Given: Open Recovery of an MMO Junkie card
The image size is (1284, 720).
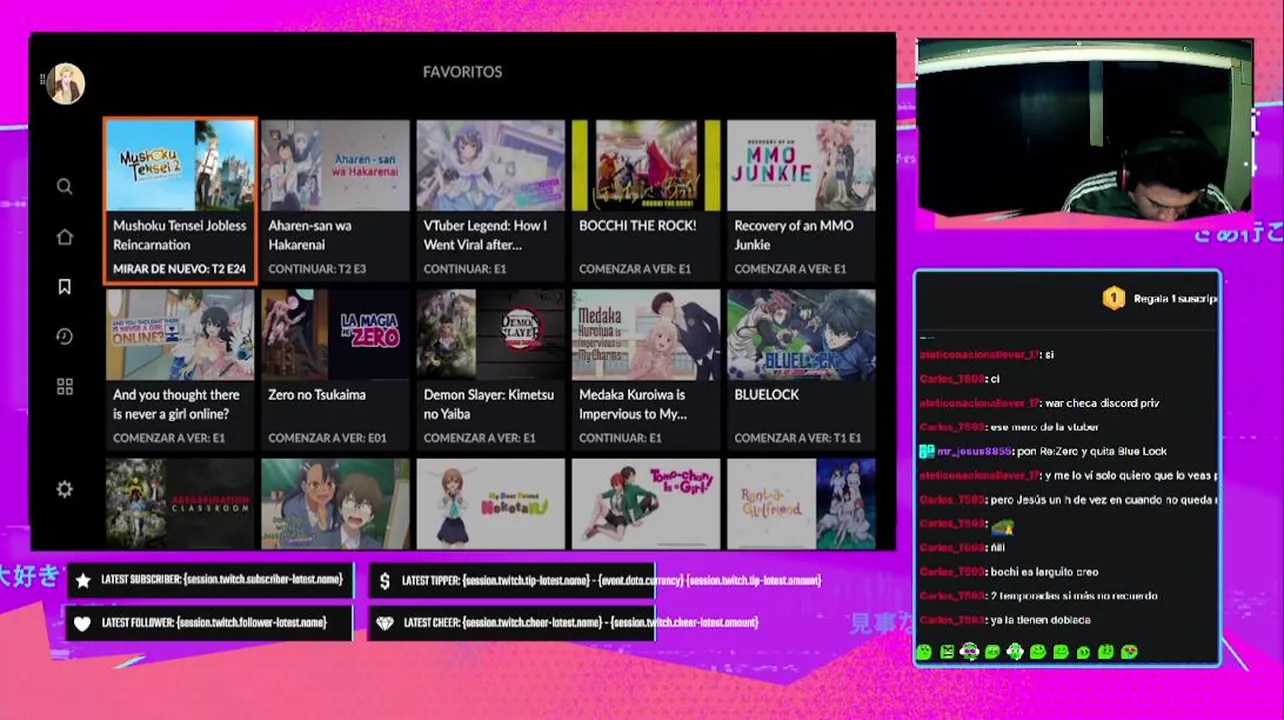Looking at the screenshot, I should pyautogui.click(x=801, y=200).
